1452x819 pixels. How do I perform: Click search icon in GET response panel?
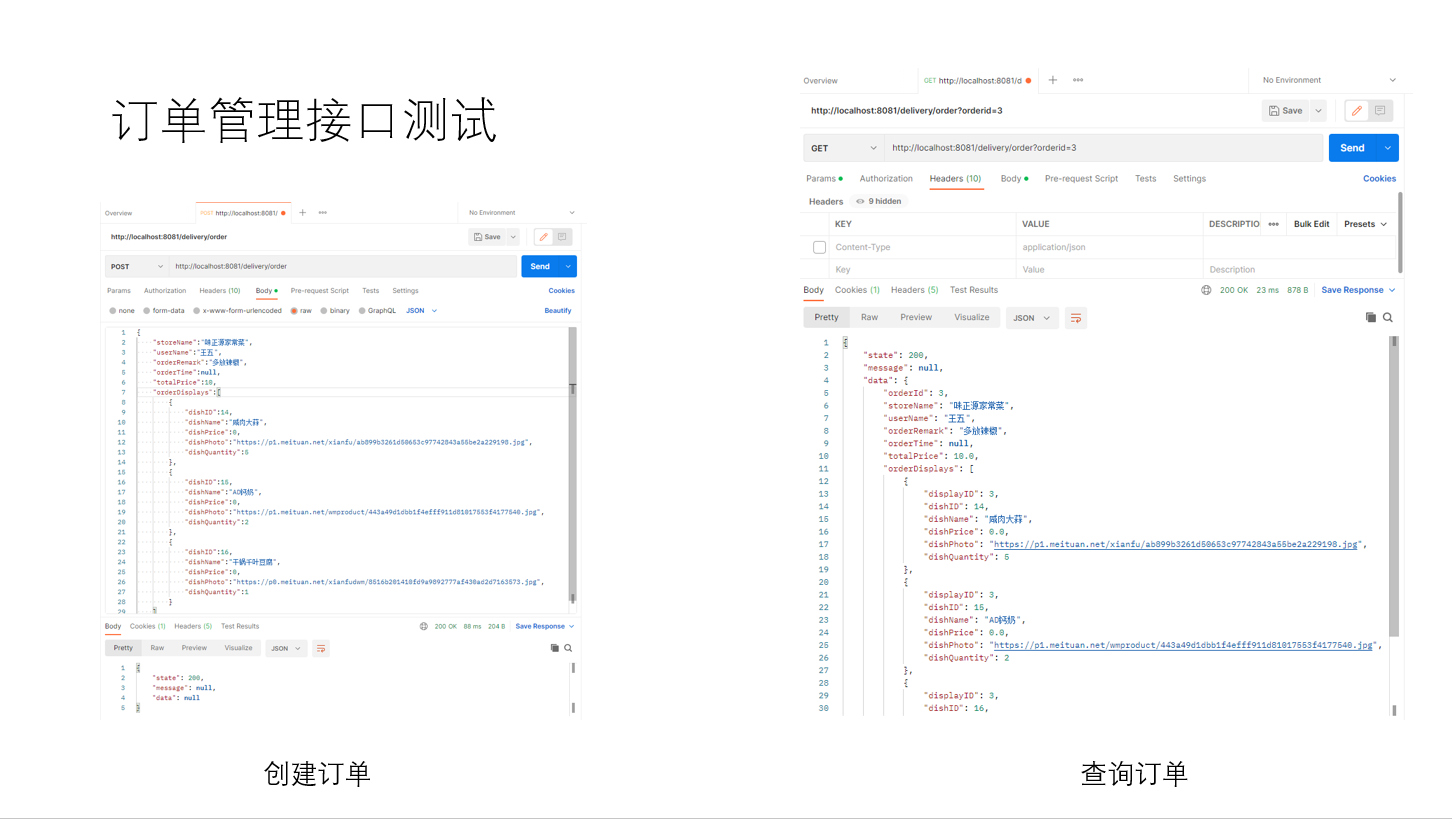click(x=1388, y=317)
